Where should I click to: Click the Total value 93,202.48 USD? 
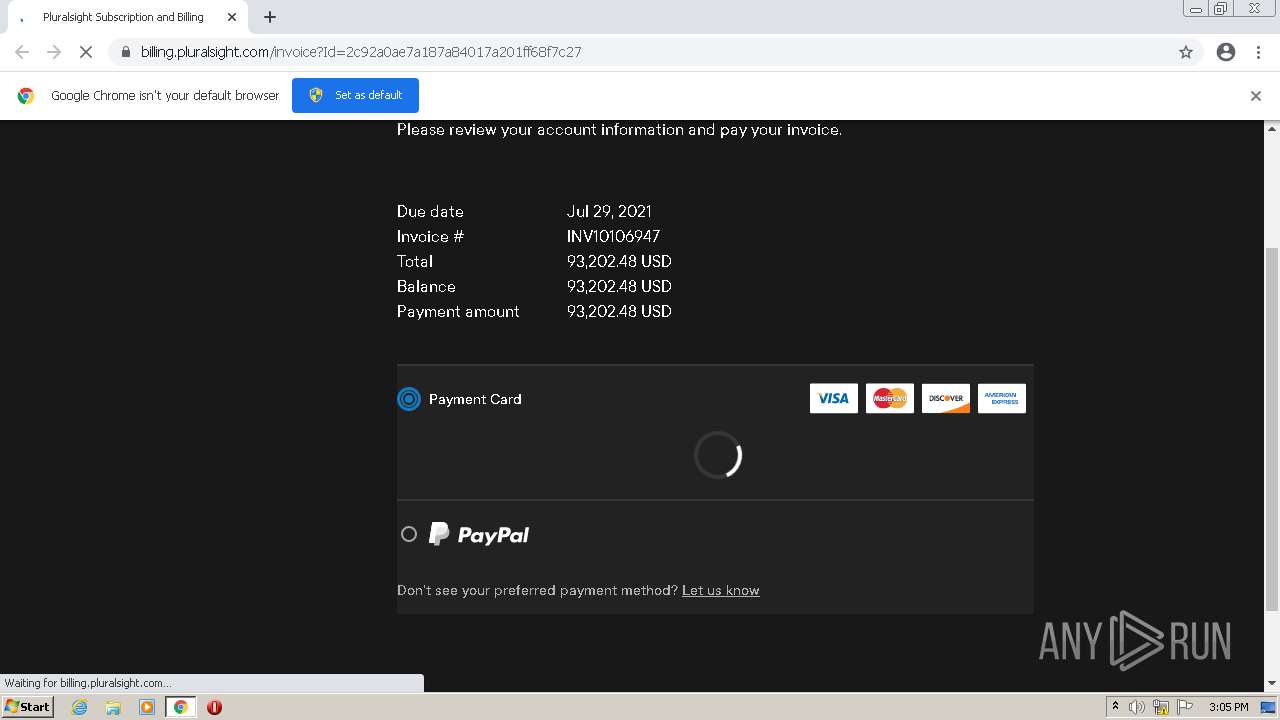click(619, 261)
